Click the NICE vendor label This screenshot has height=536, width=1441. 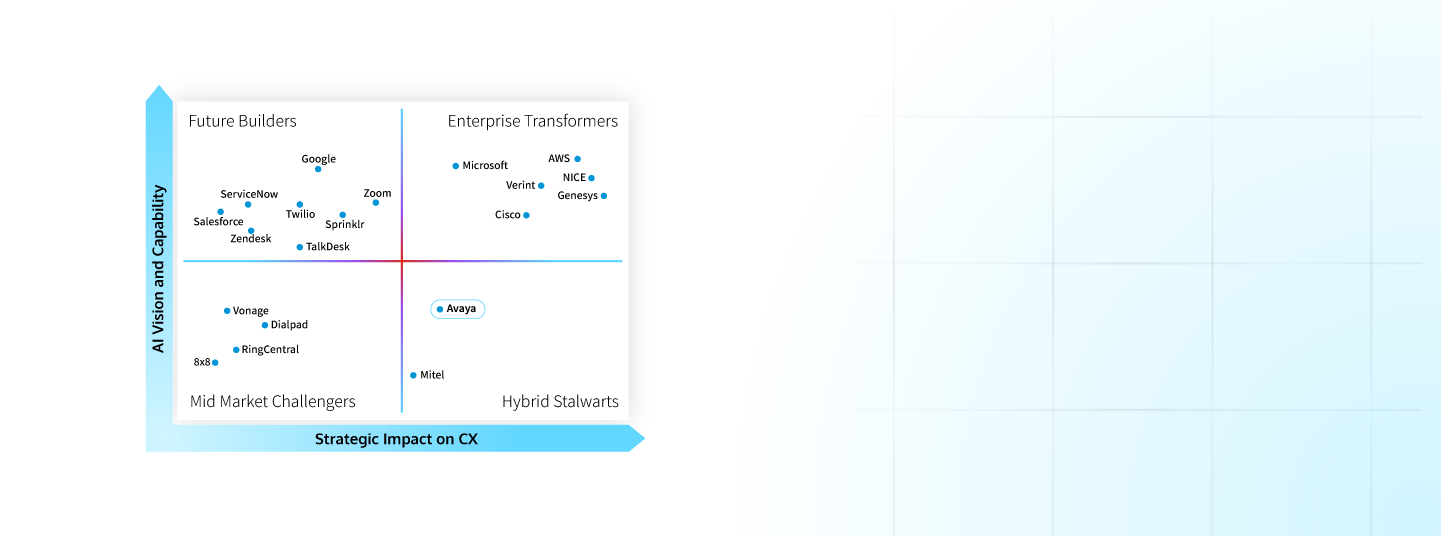tap(574, 178)
